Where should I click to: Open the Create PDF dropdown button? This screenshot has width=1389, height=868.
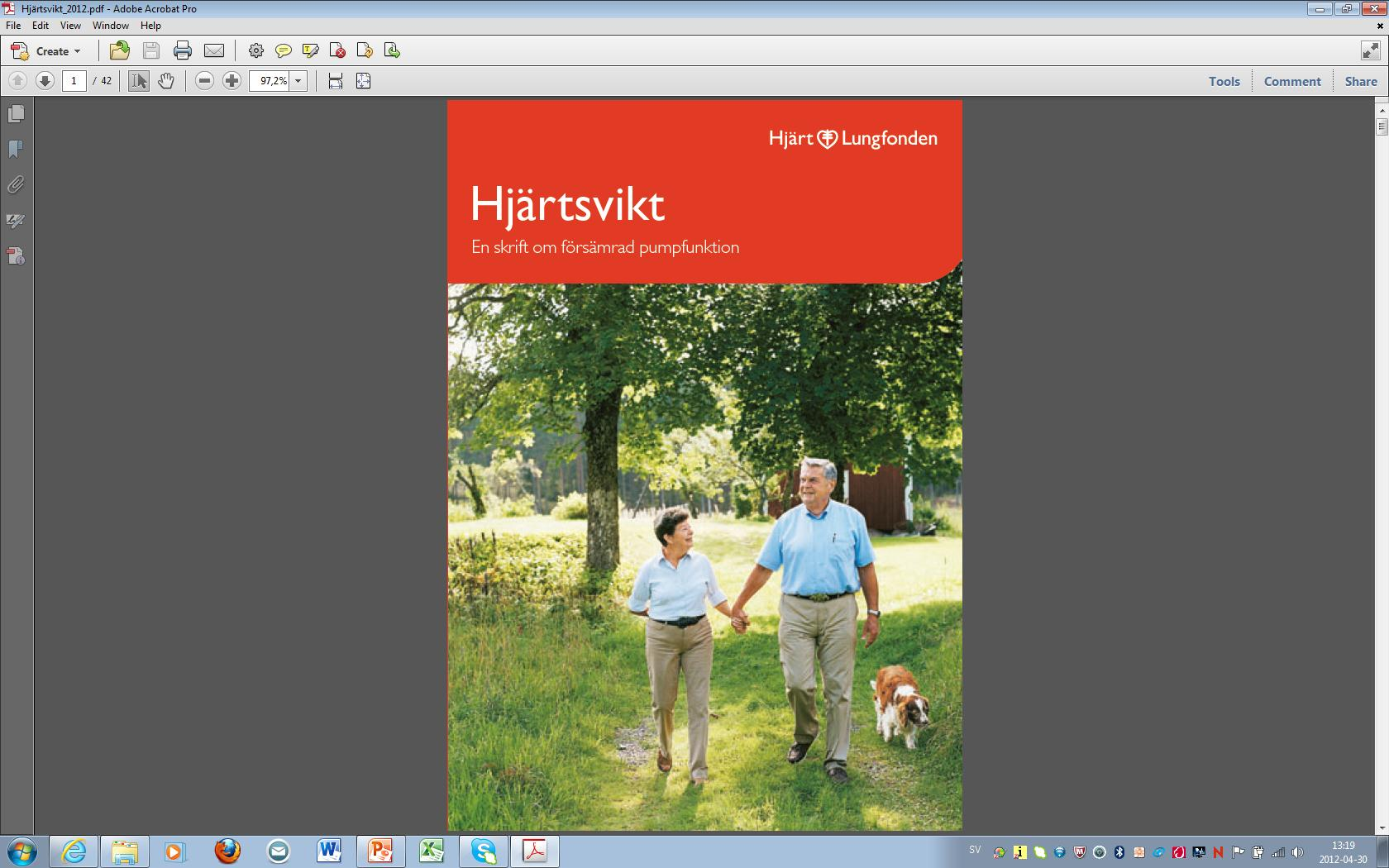[x=46, y=51]
